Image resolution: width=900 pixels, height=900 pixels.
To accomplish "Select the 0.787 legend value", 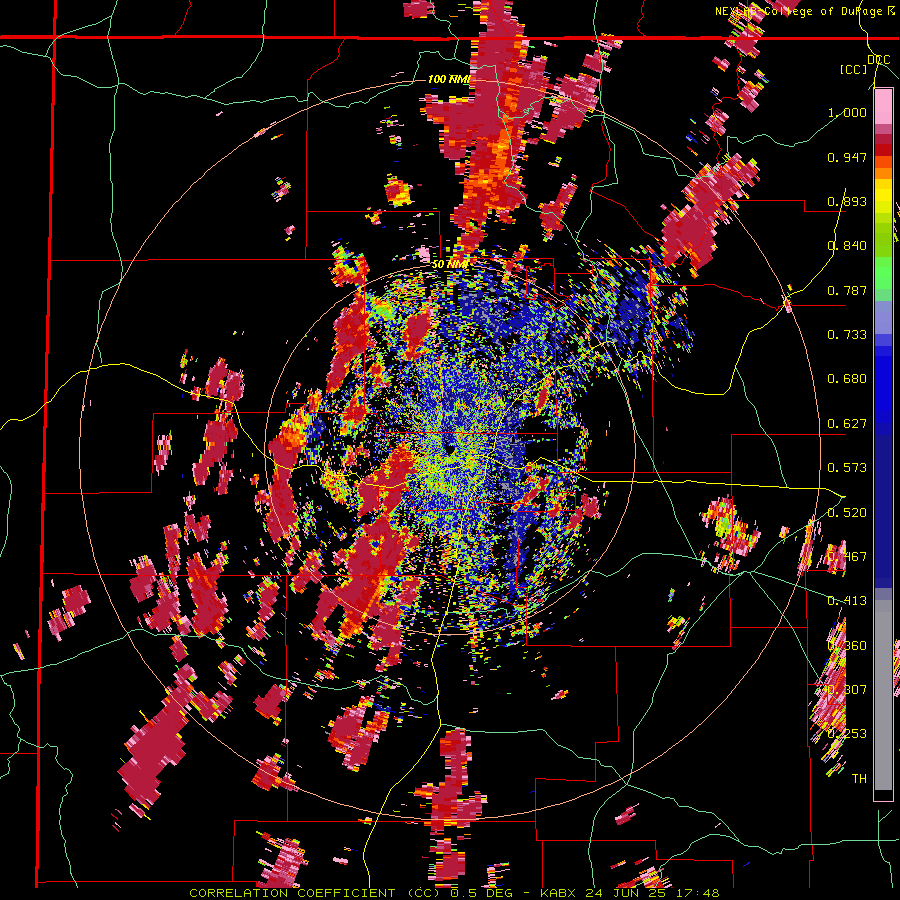I will tap(847, 290).
